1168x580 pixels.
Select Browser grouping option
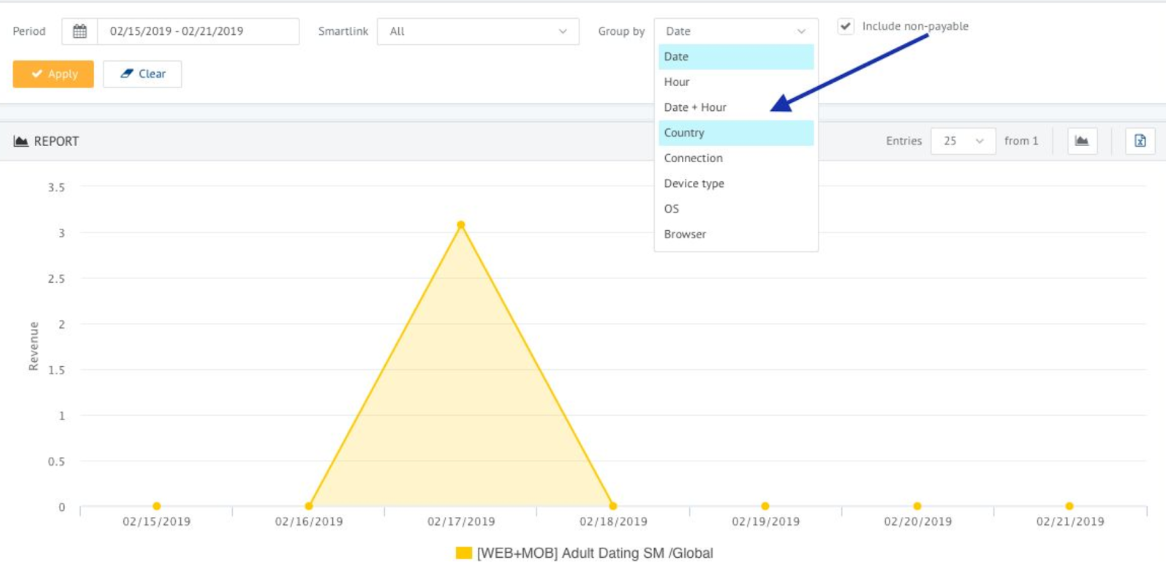(x=736, y=234)
